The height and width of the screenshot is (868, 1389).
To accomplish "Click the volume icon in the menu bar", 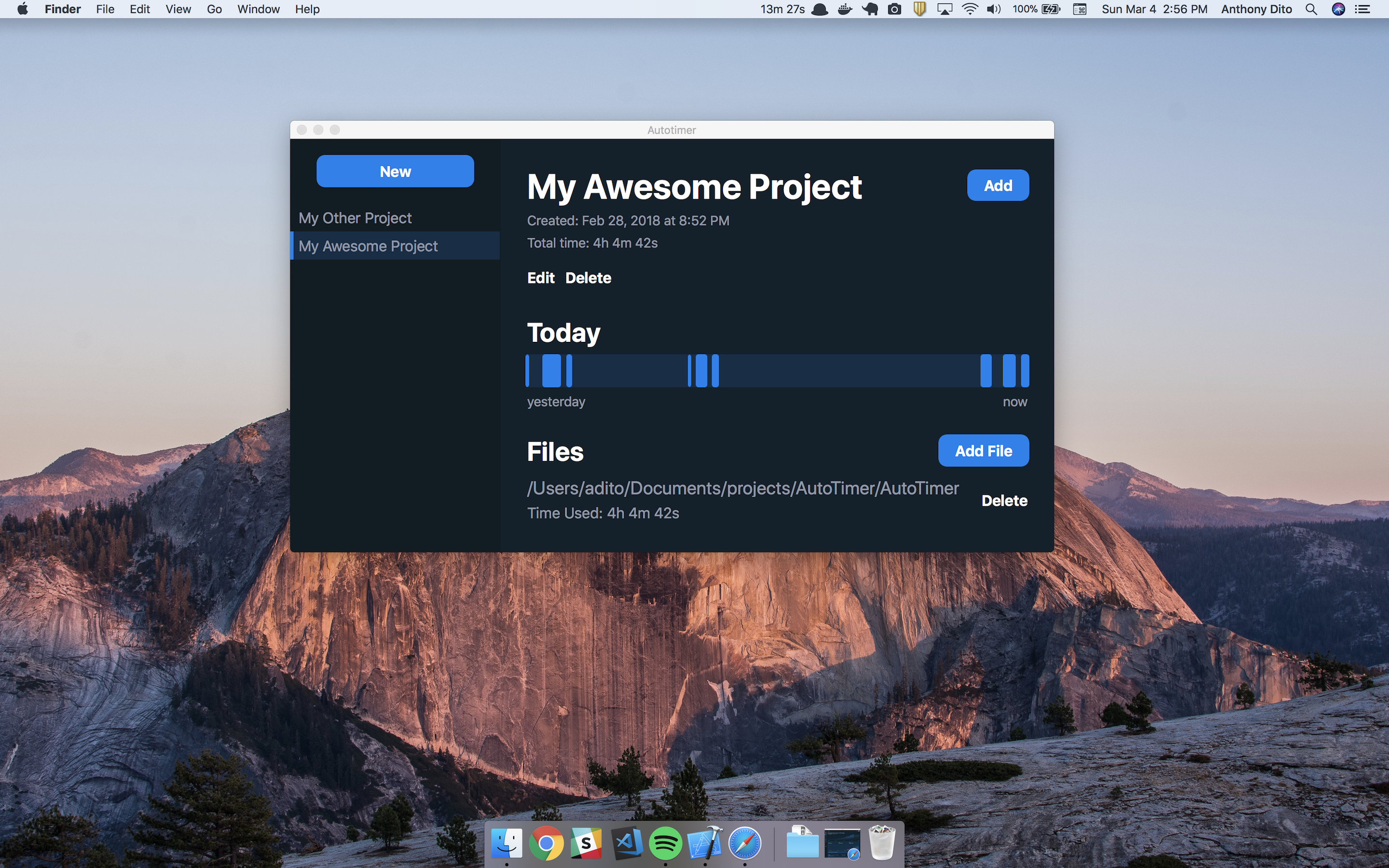I will coord(994,9).
